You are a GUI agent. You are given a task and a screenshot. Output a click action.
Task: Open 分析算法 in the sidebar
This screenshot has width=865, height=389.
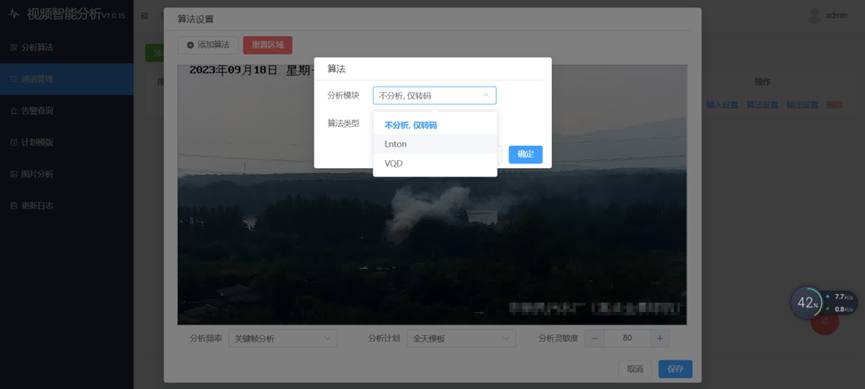coord(67,47)
